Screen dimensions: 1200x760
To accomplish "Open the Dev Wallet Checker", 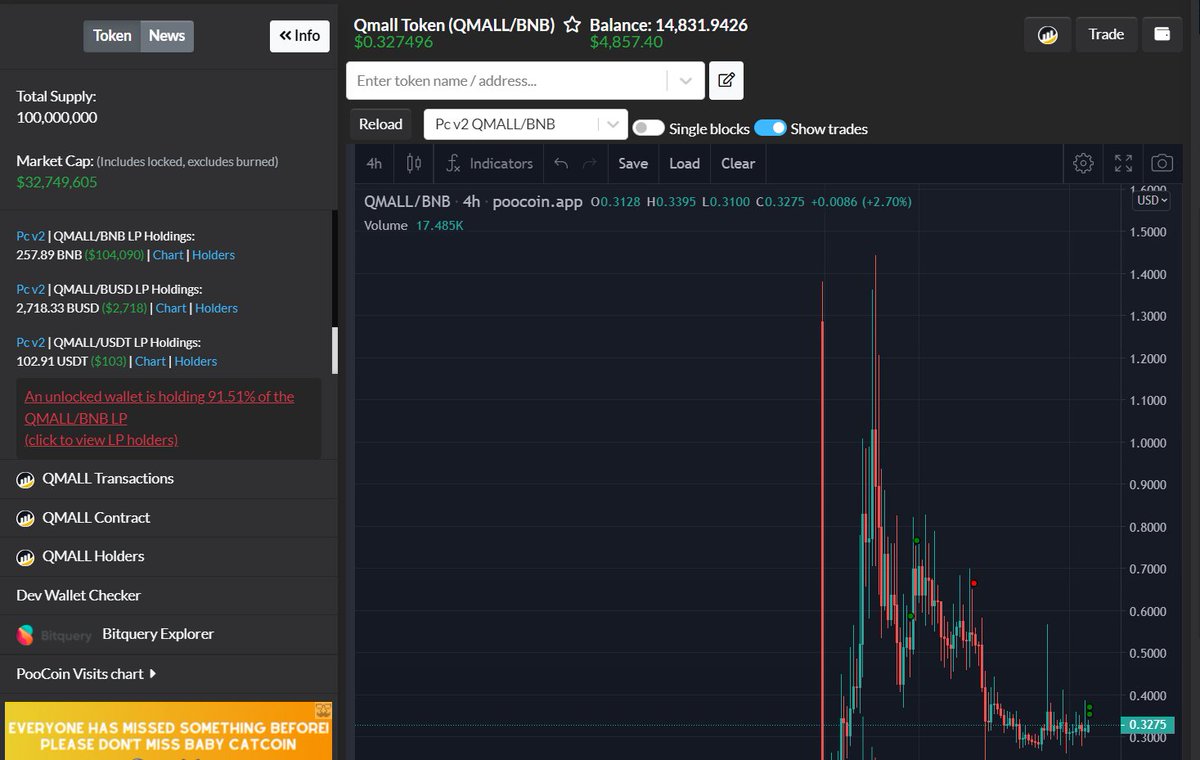I will point(78,595).
